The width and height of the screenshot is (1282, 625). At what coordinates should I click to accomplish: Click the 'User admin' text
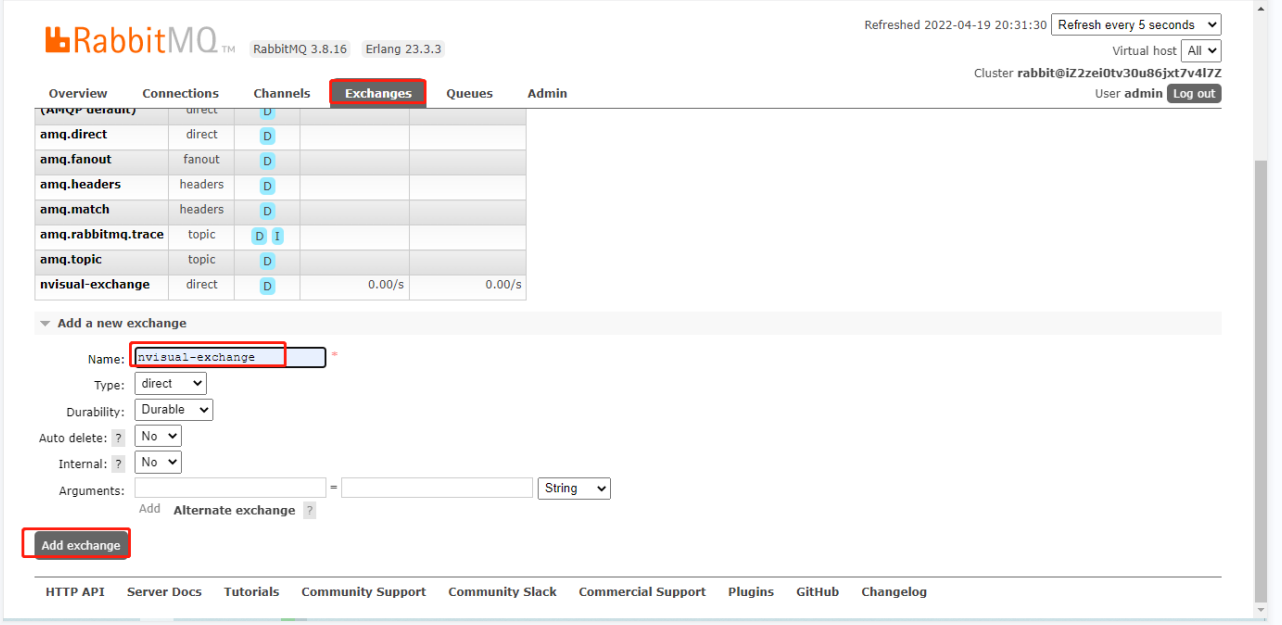coord(1129,93)
